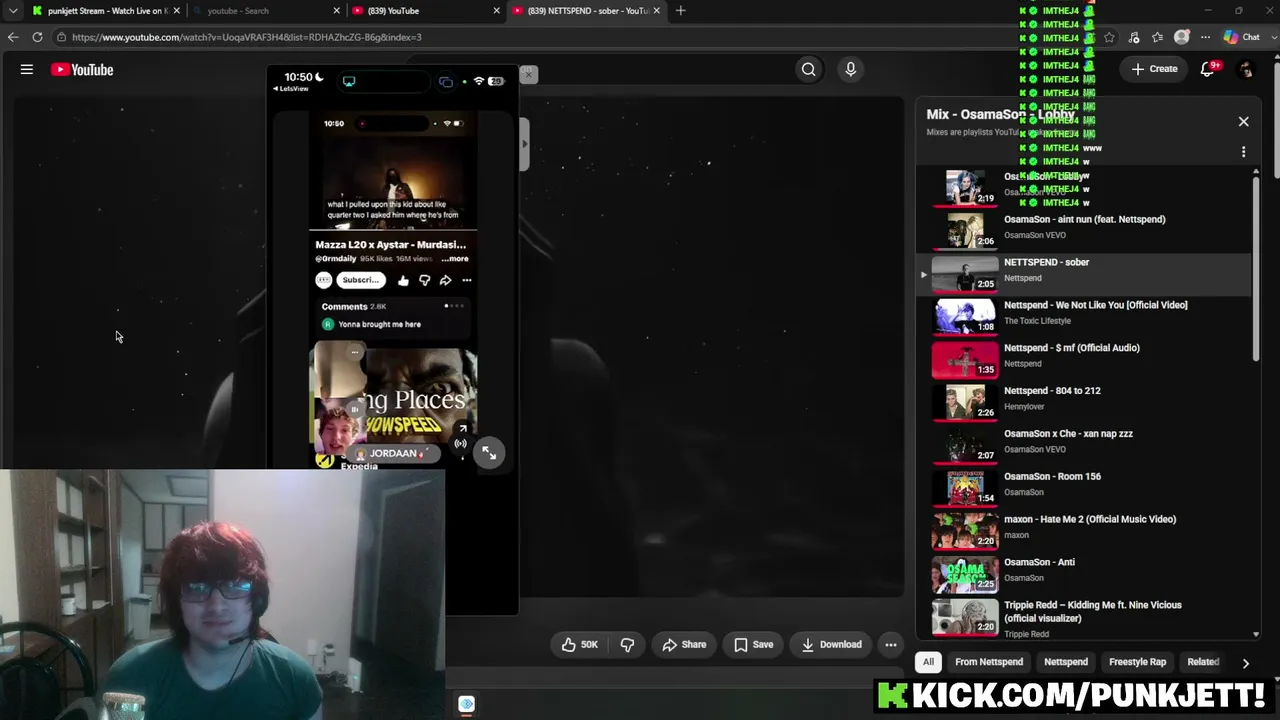Start voice search with the microphone

(x=851, y=69)
